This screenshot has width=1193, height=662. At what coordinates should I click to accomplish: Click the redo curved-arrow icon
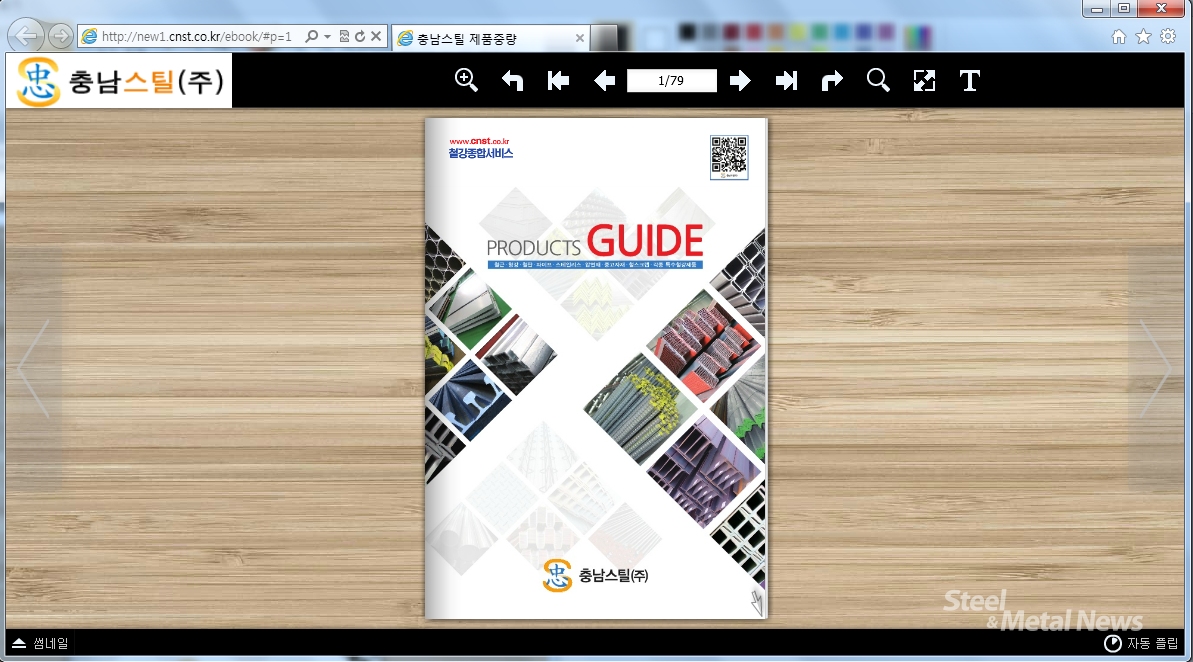(x=832, y=81)
